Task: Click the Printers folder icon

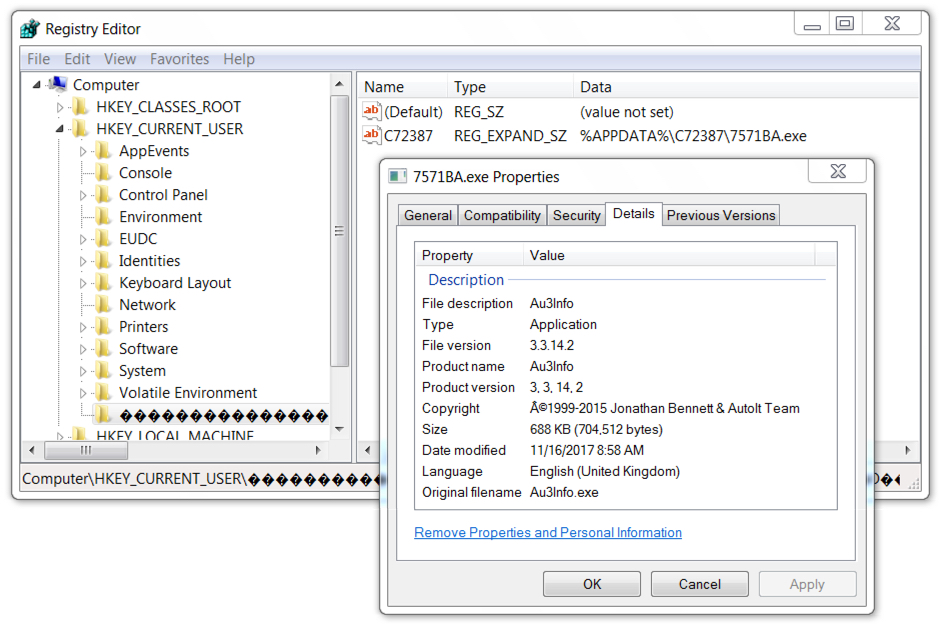Action: [x=103, y=327]
